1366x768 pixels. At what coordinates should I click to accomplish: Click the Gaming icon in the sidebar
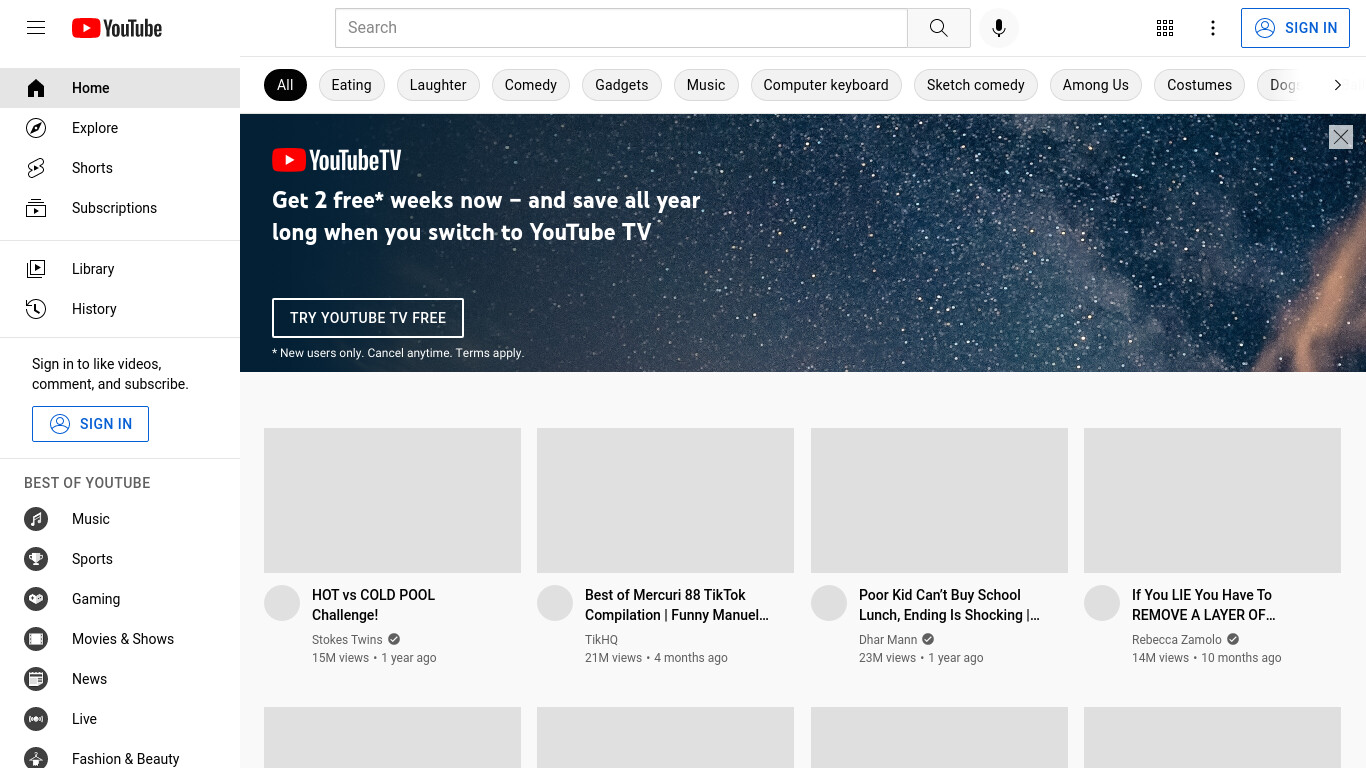[x=36, y=599]
